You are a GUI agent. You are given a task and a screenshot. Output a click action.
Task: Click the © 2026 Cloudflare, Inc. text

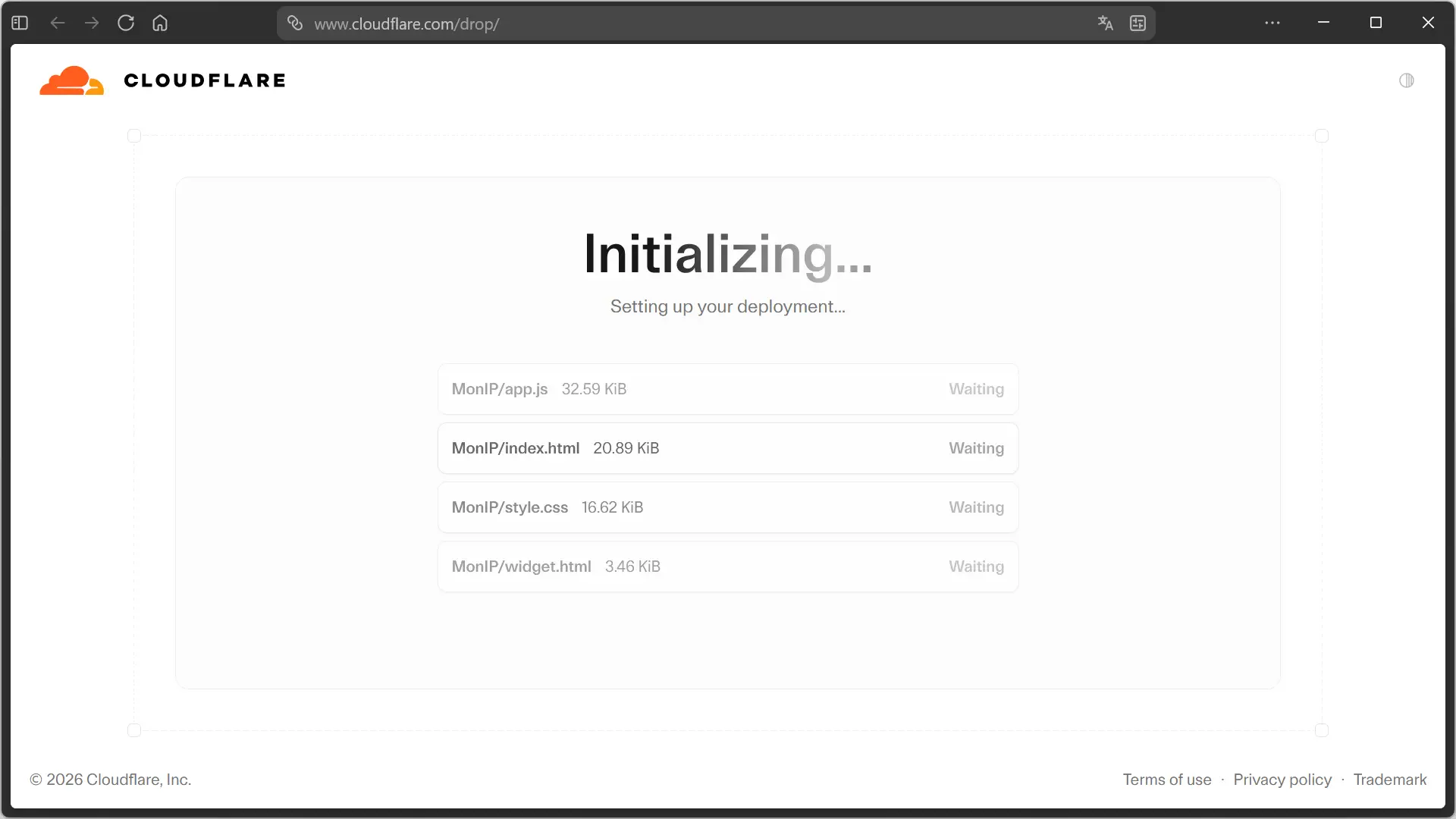coord(111,780)
